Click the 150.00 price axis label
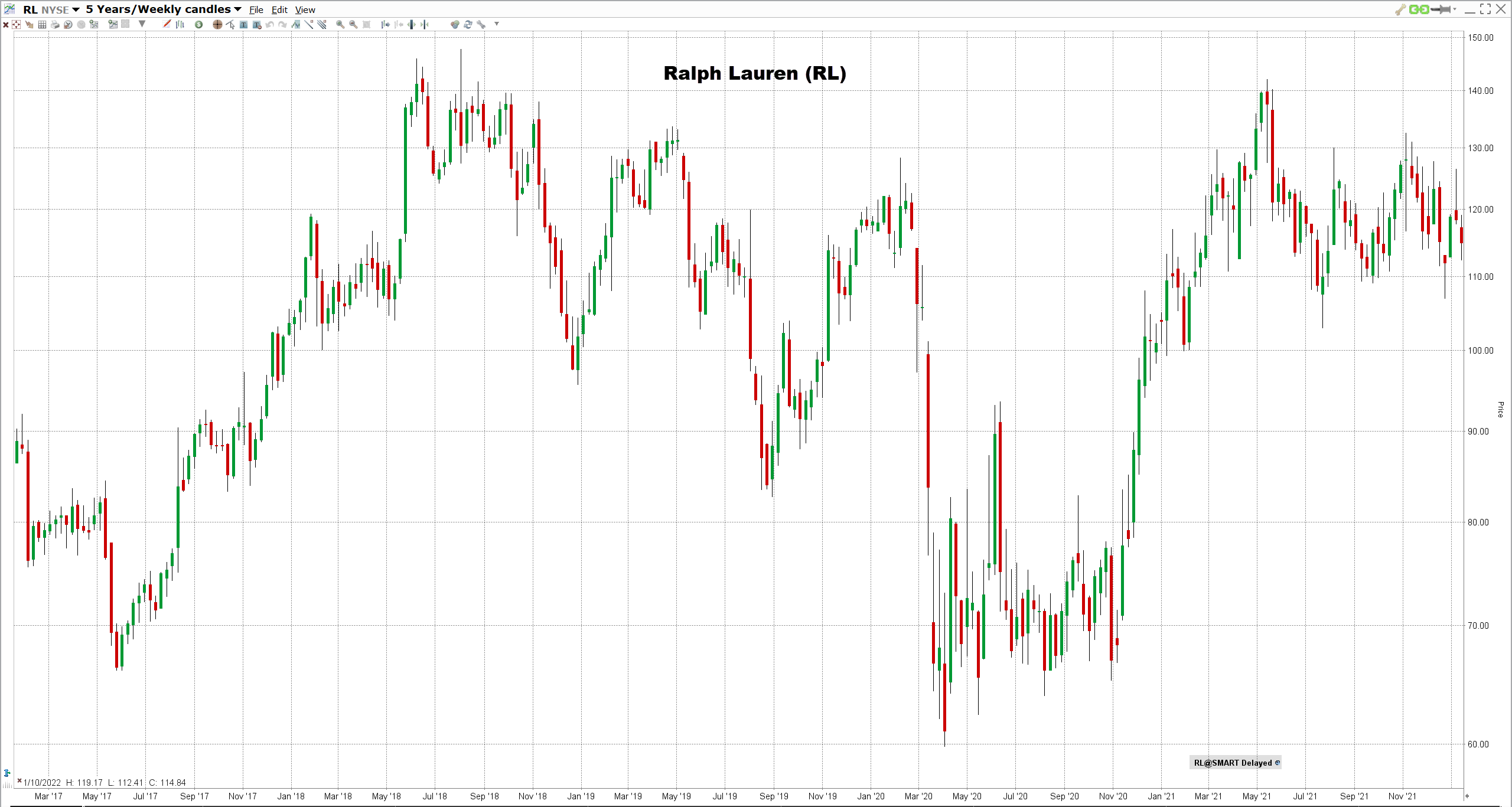The height and width of the screenshot is (807, 1512). tap(1481, 38)
